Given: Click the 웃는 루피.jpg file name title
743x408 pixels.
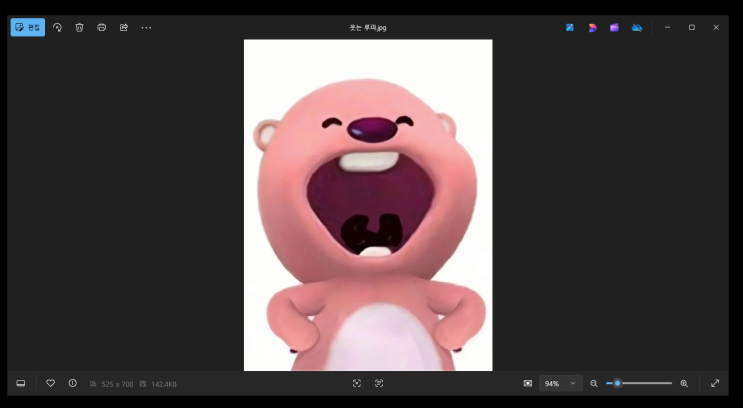Looking at the screenshot, I should click(368, 27).
